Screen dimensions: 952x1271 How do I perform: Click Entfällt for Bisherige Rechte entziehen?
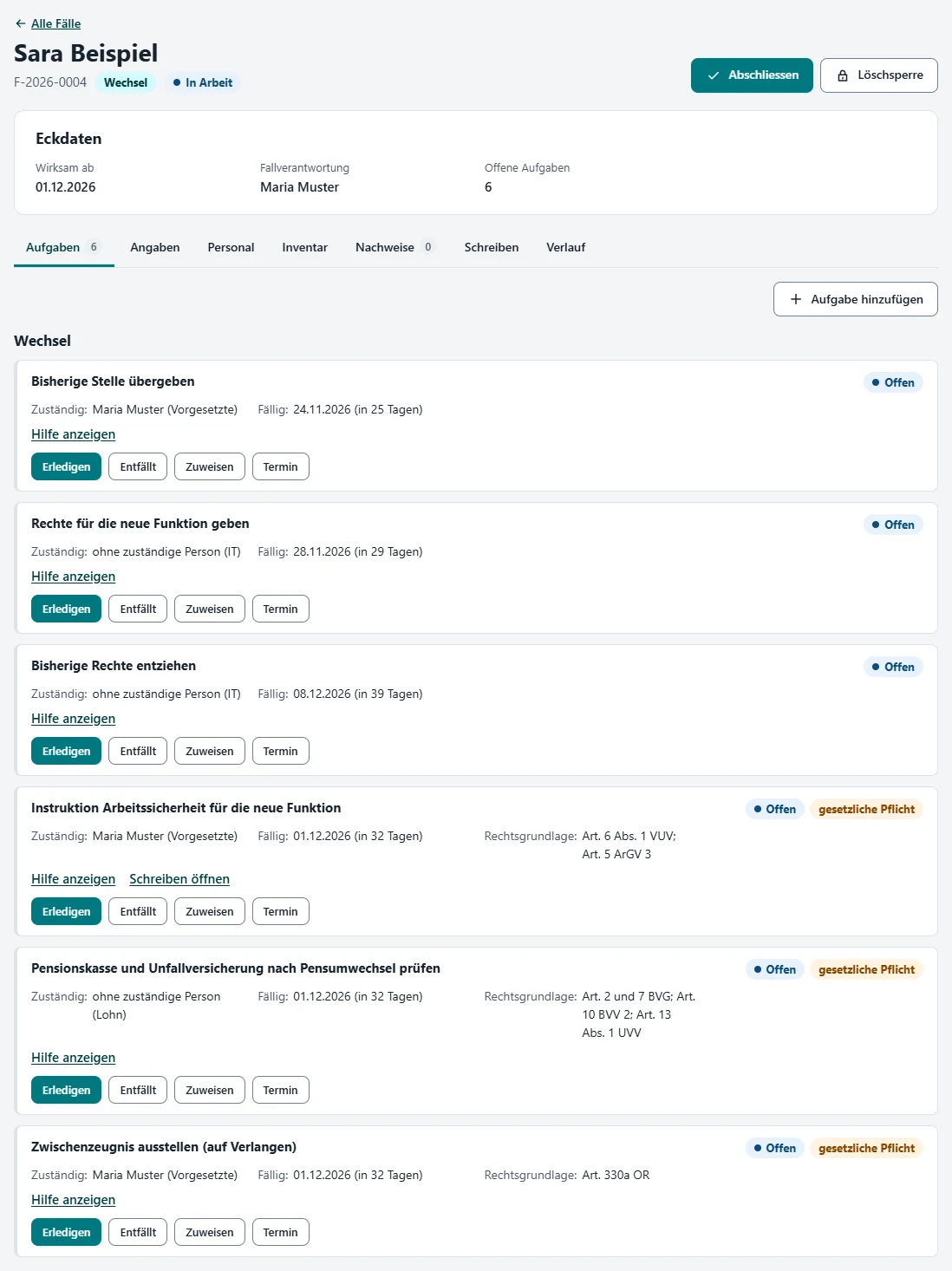(138, 751)
